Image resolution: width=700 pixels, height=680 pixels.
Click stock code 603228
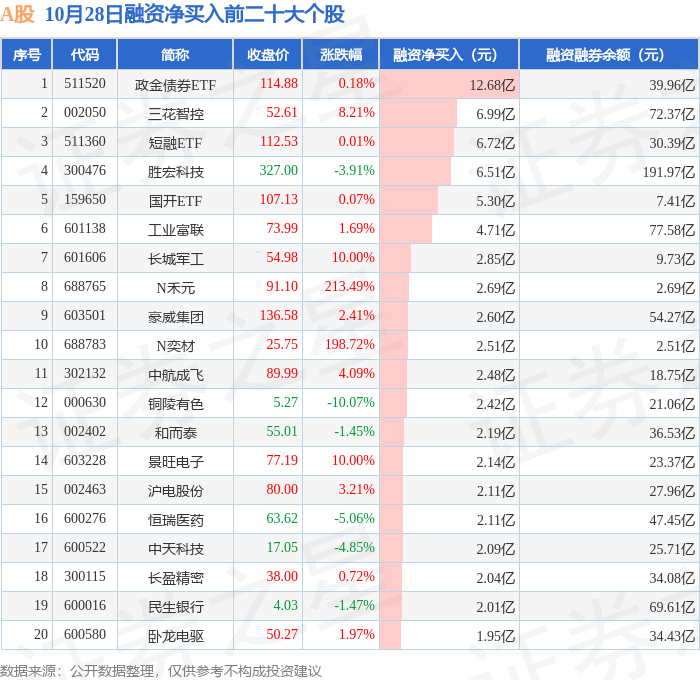tap(85, 461)
